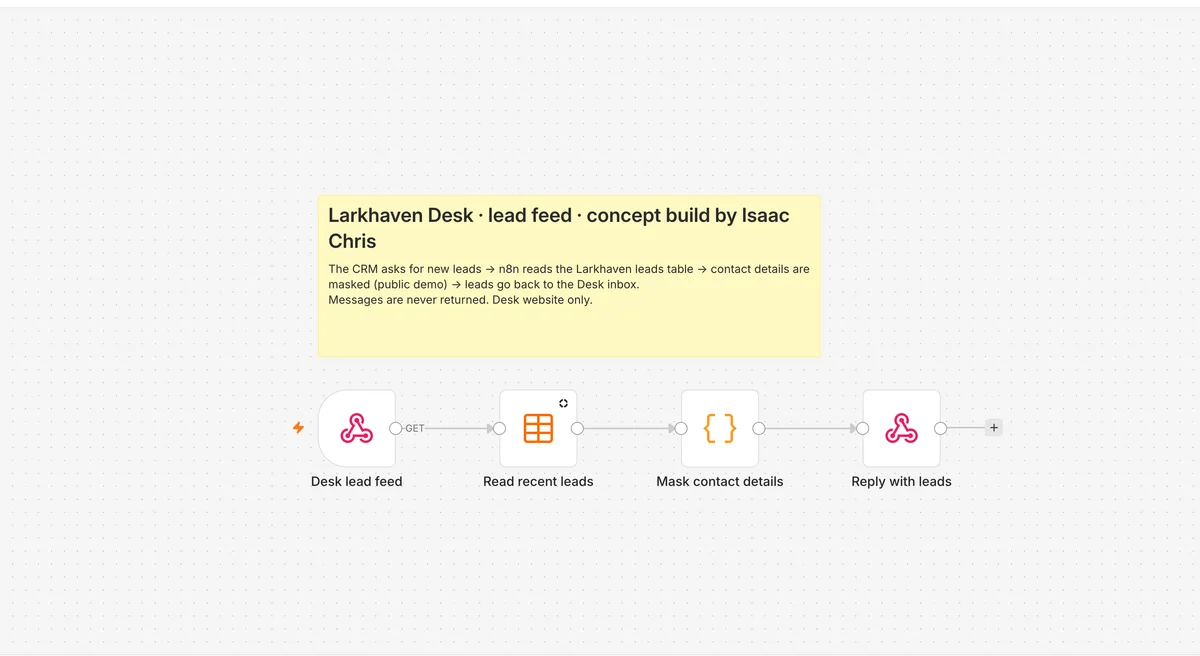
Task: Click the sticky note description paragraph text
Action: click(569, 284)
